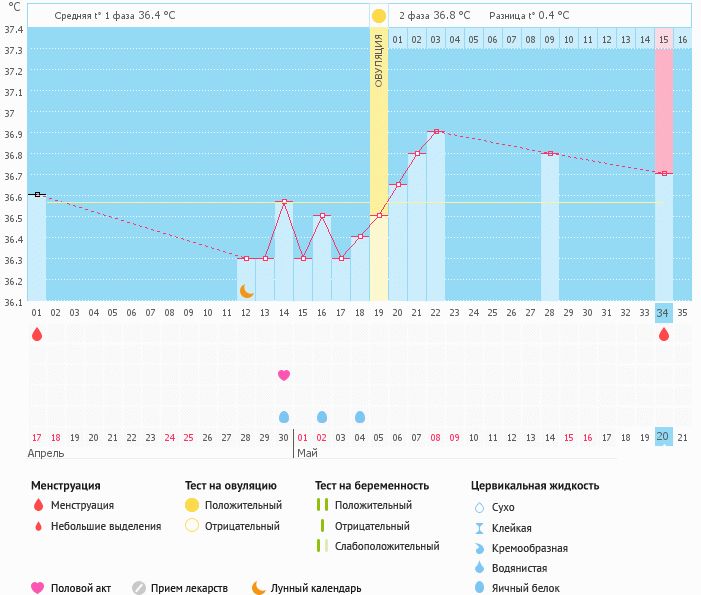Click the 'Лунный календарь' legend label
Viewport: 701px width, 595px height.
click(315, 588)
